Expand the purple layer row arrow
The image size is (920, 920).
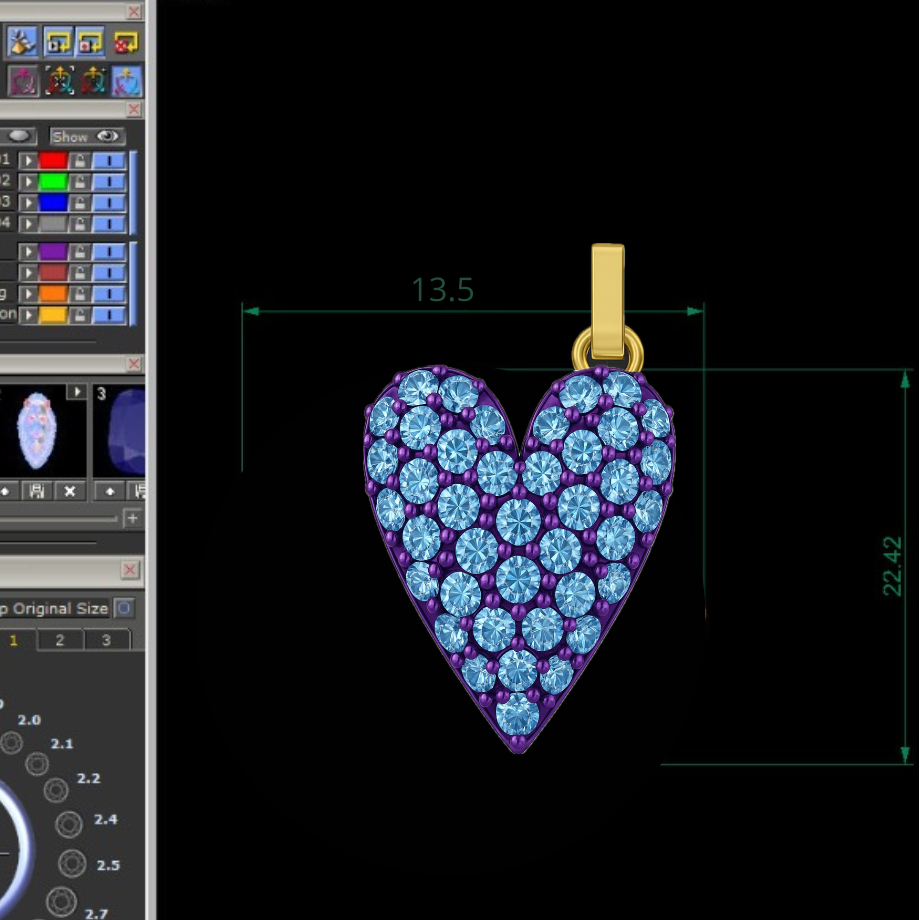click(x=28, y=250)
